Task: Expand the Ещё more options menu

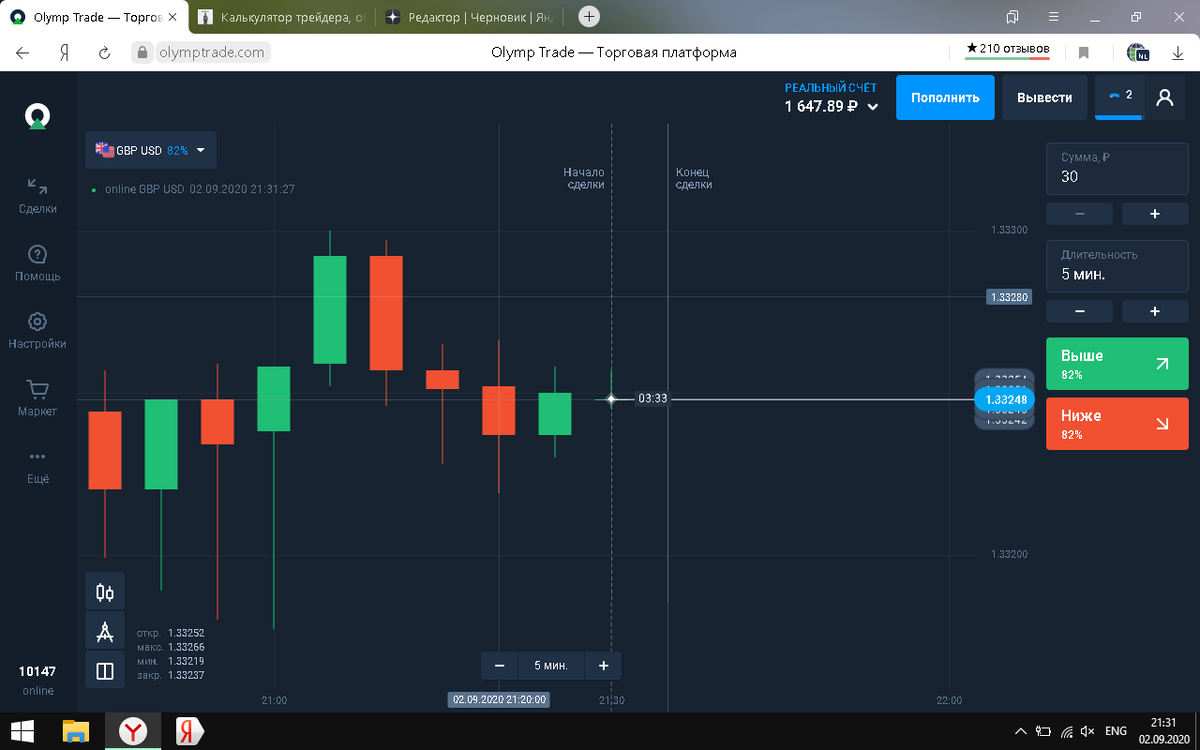Action: point(37,466)
